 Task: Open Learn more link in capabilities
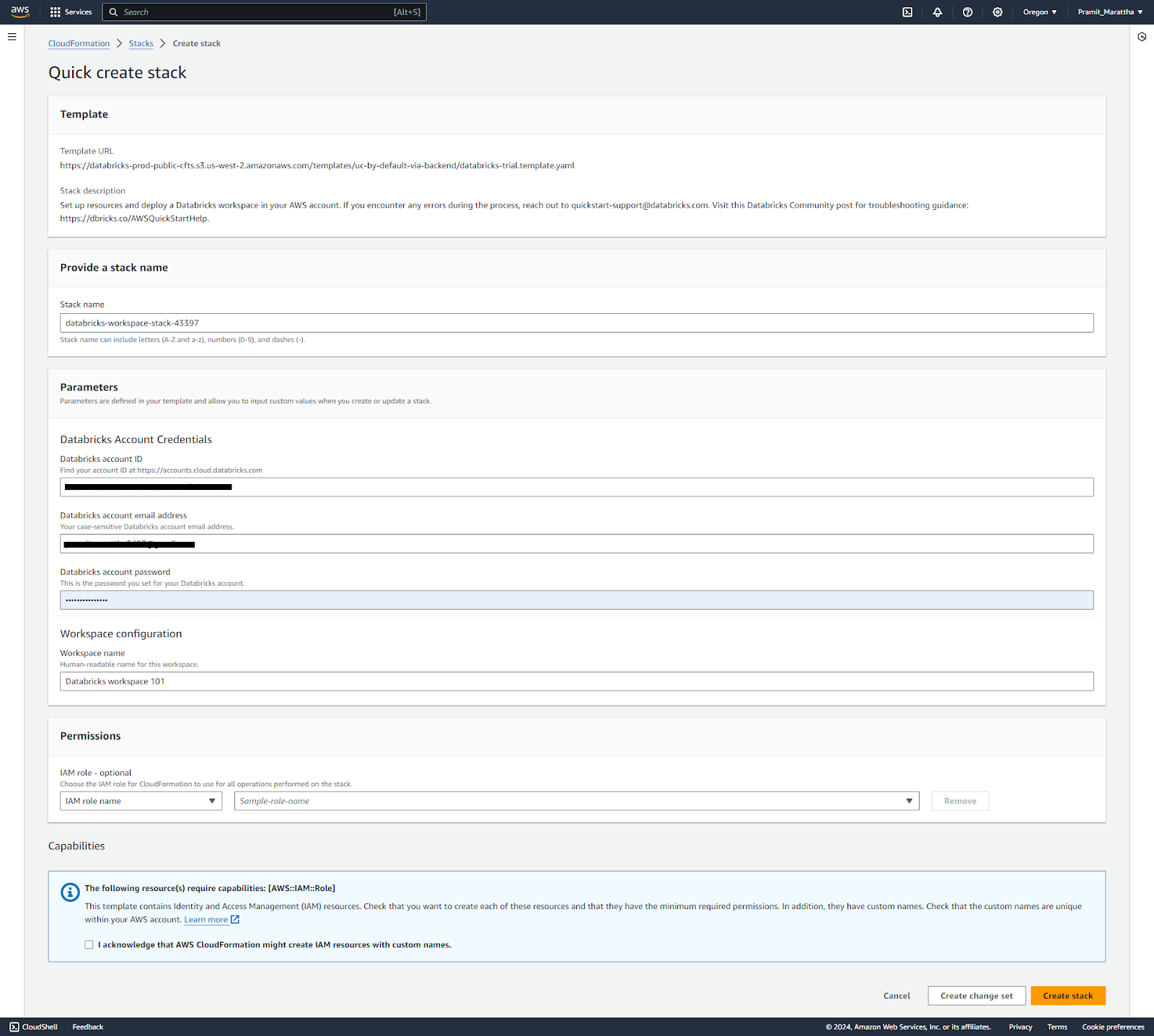[x=206, y=920]
